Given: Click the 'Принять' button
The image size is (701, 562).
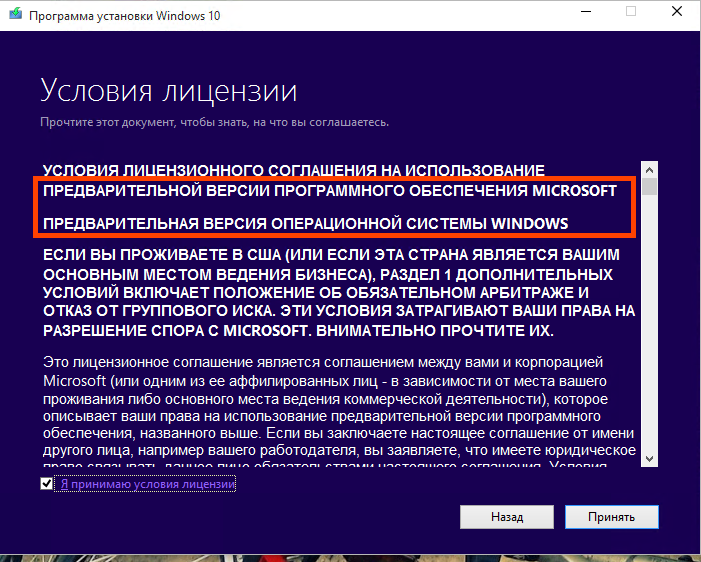Looking at the screenshot, I should pyautogui.click(x=612, y=517).
